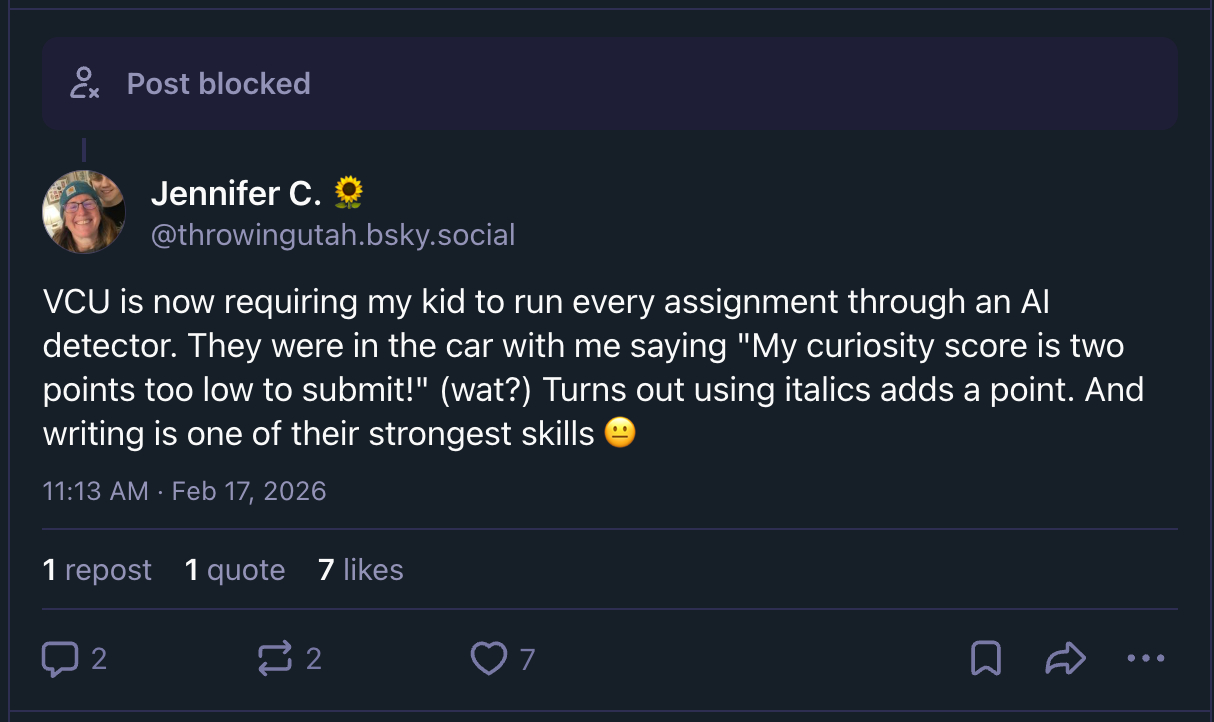Click the reply speech bubble icon
Viewport: 1214px width, 722px height.
pyautogui.click(x=59, y=658)
